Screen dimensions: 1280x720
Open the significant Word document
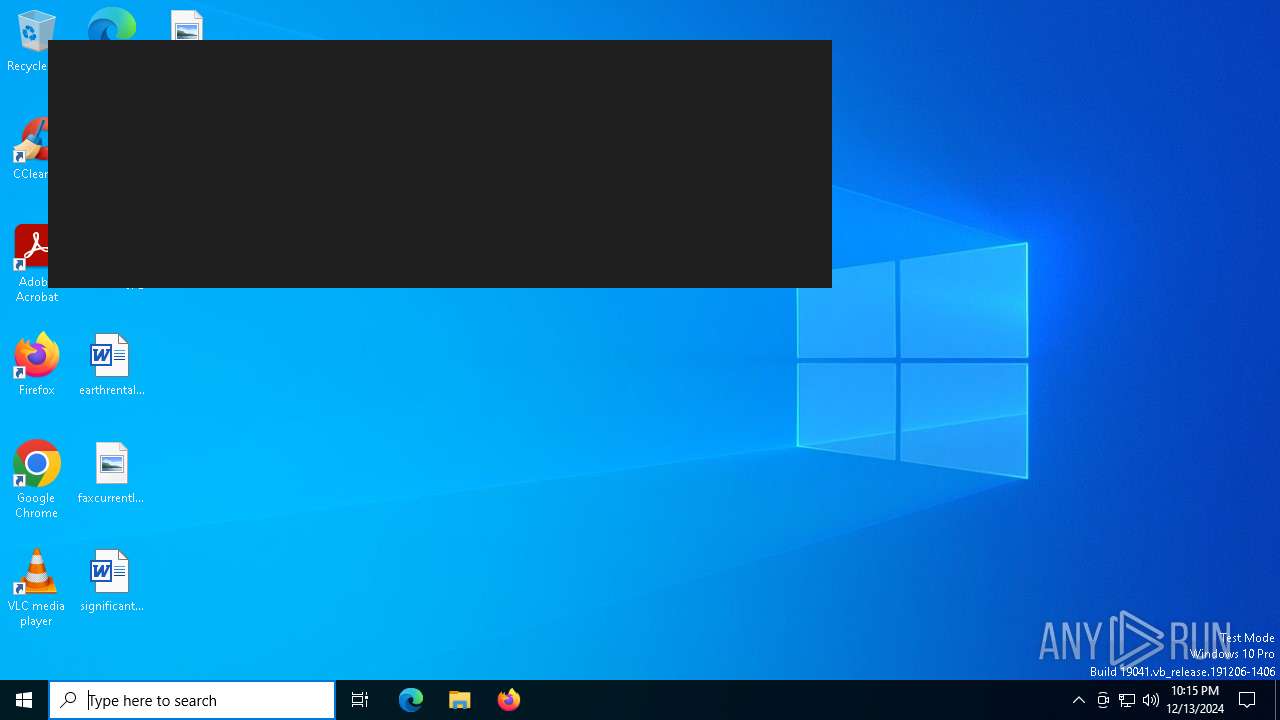(x=111, y=581)
